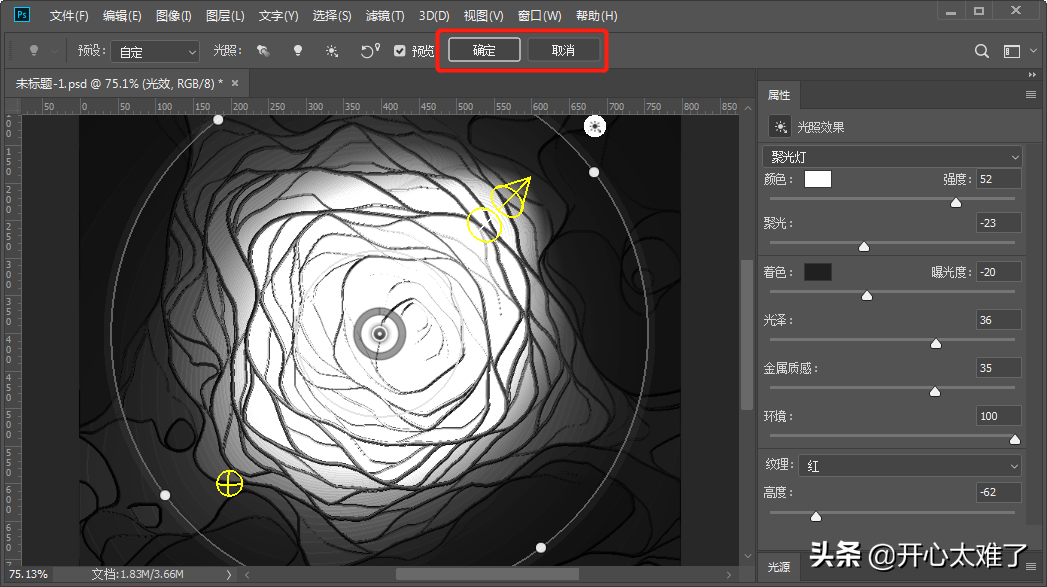The height and width of the screenshot is (587, 1047).
Task: Click the 强度 intensity value field
Action: pyautogui.click(x=998, y=179)
